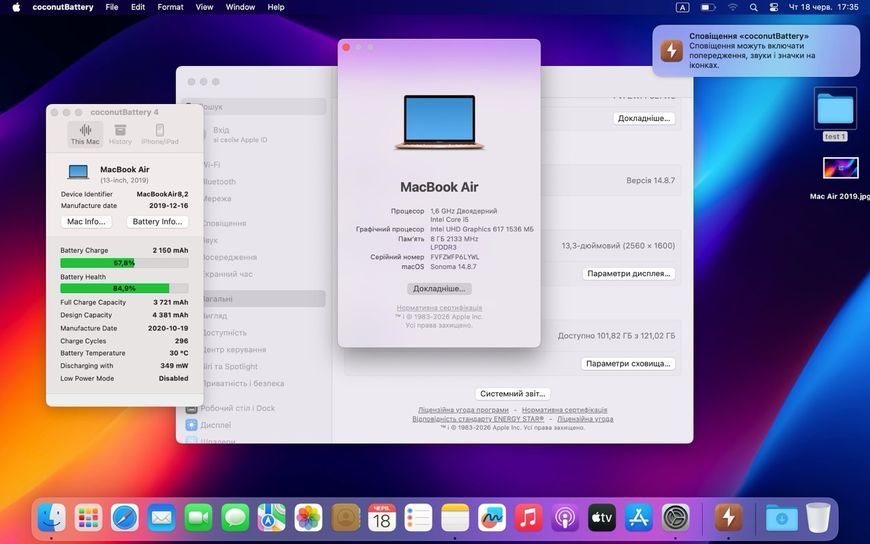Click Charge Cycles value 296
Viewport: 870px width, 544px height.
[x=181, y=341]
